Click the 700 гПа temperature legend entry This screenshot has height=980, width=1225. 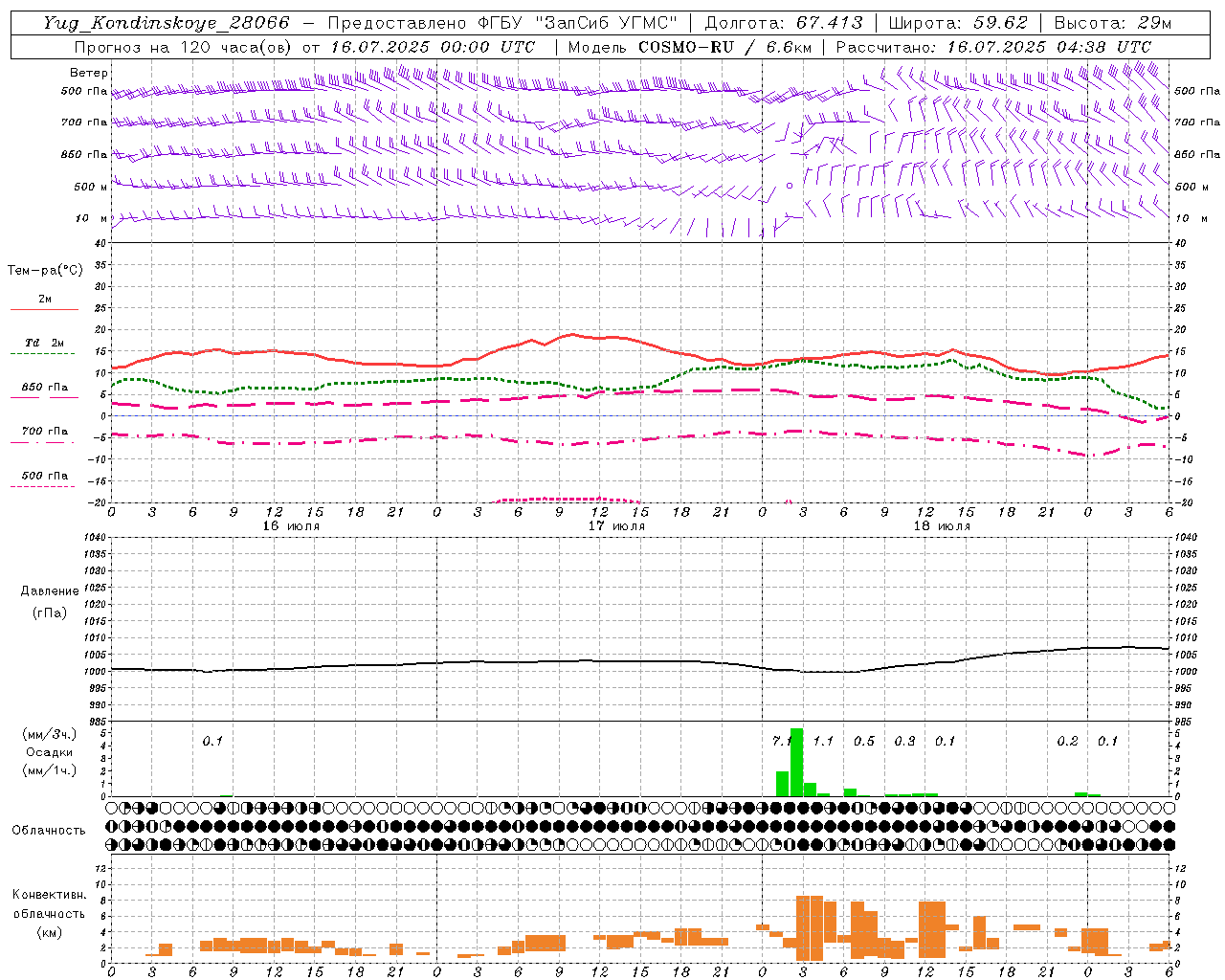coord(44,435)
